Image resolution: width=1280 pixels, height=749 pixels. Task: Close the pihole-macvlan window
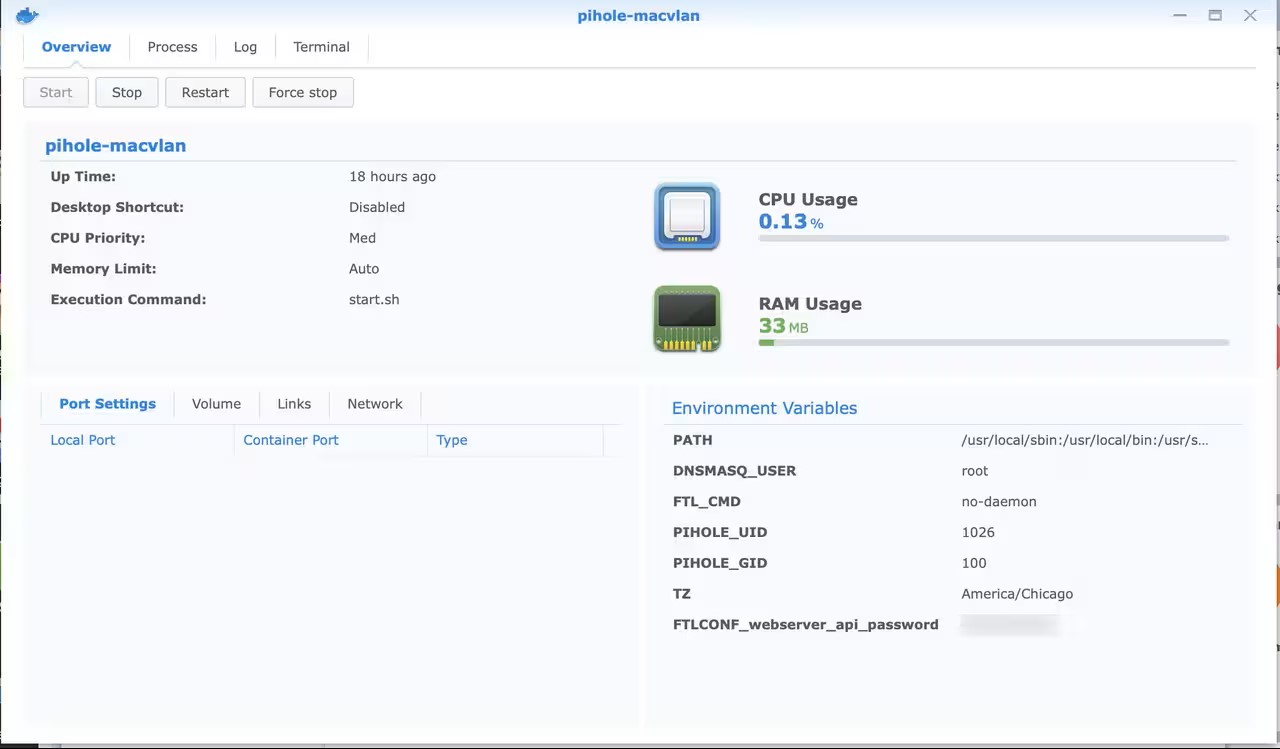coord(1250,15)
